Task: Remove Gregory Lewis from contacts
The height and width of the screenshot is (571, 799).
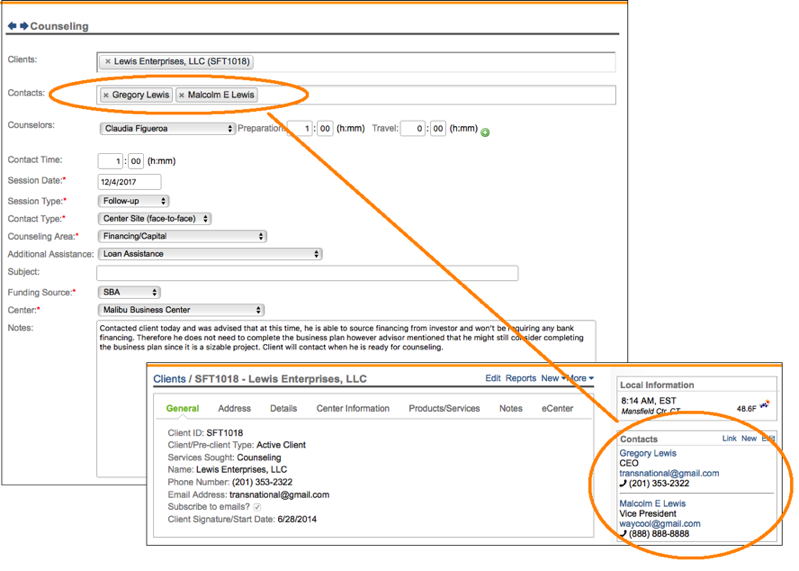Action: [106, 95]
